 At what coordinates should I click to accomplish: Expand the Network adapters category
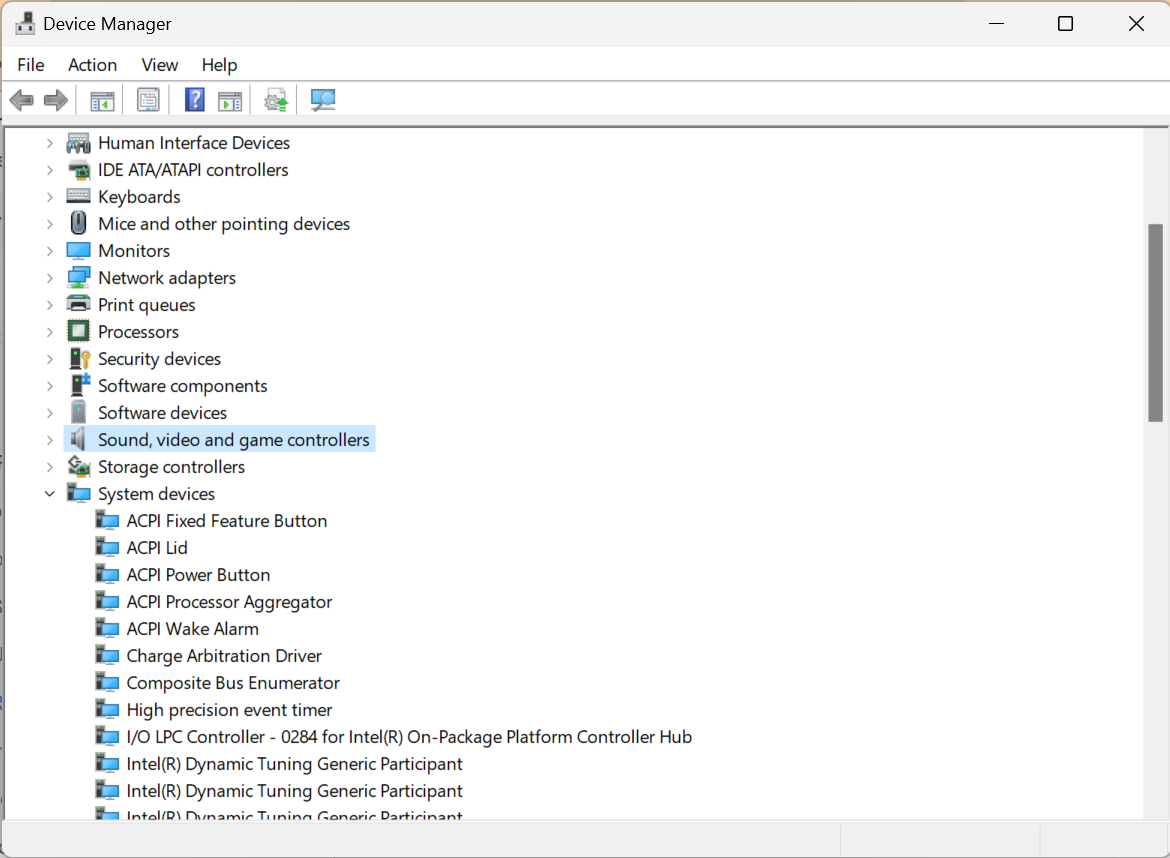(49, 277)
